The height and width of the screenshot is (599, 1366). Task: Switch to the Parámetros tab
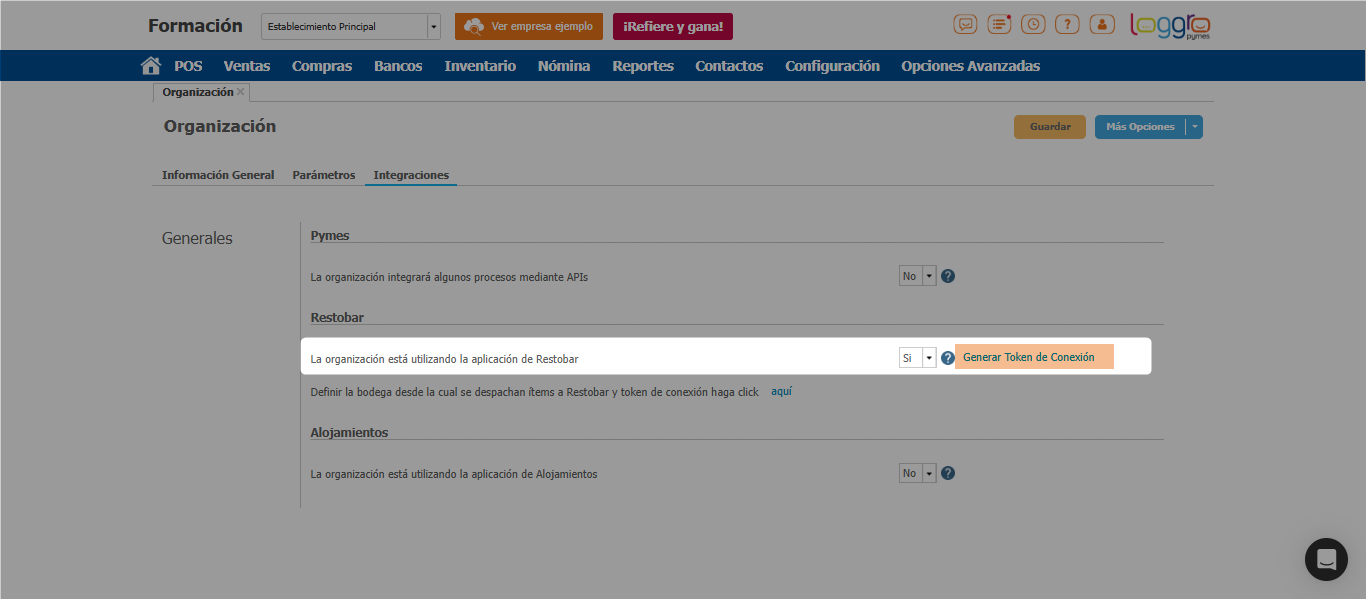[323, 175]
